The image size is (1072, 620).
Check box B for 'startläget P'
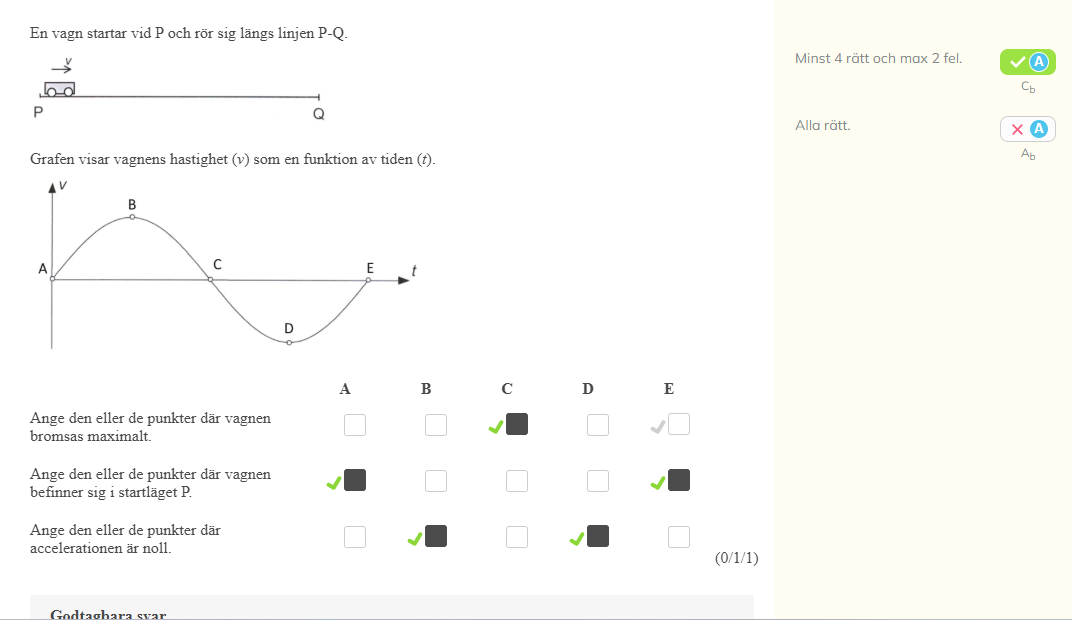(x=436, y=481)
